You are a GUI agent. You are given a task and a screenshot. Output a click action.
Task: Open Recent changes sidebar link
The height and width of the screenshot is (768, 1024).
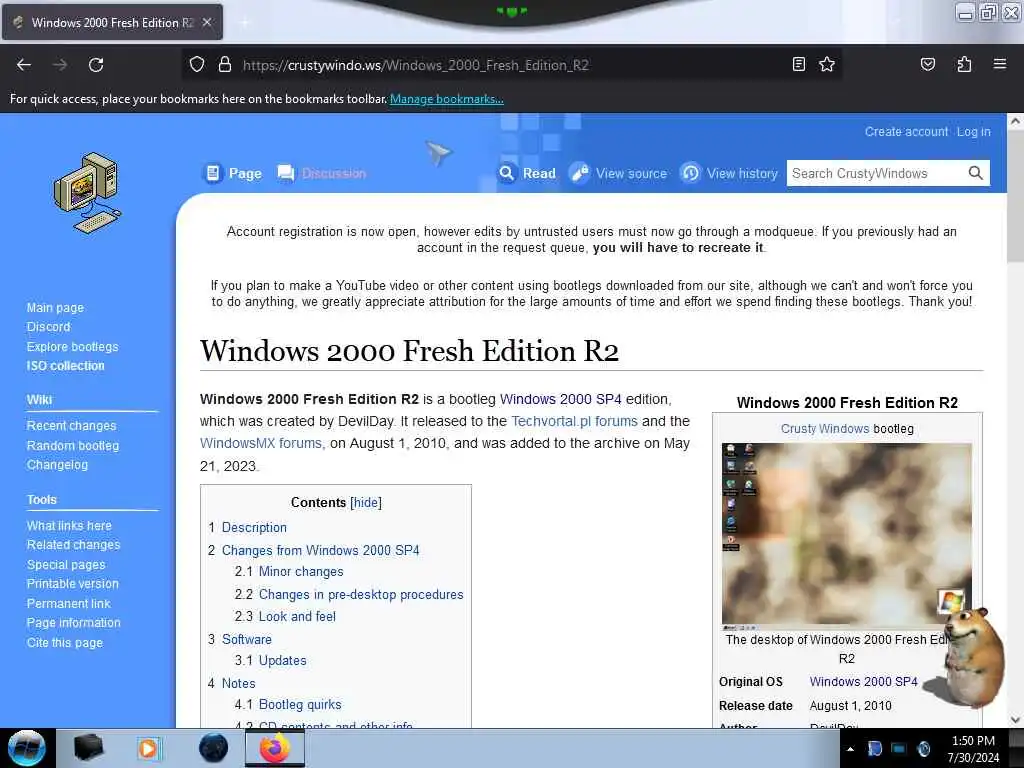click(71, 426)
